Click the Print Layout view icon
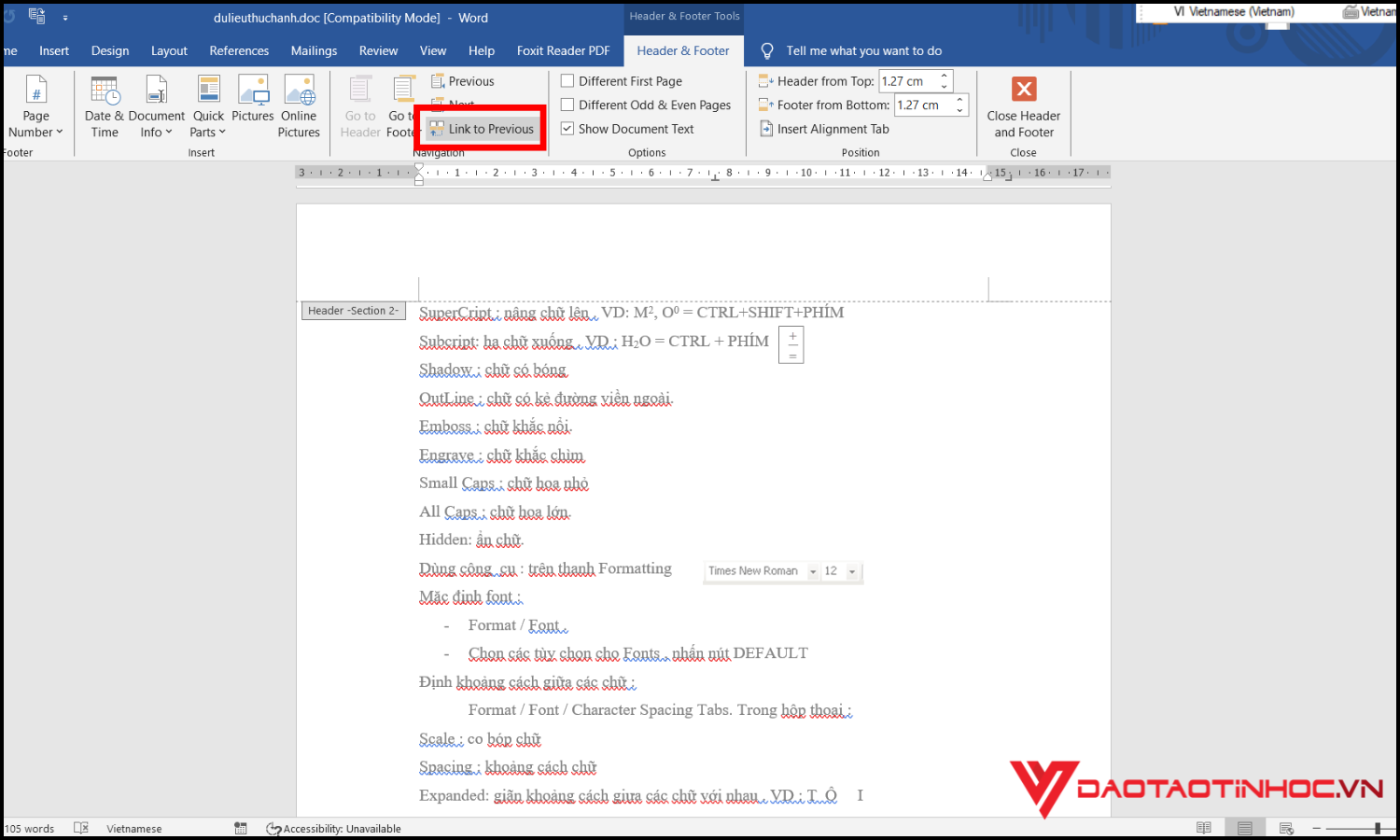Viewport: 1400px width, 840px height. [1245, 828]
